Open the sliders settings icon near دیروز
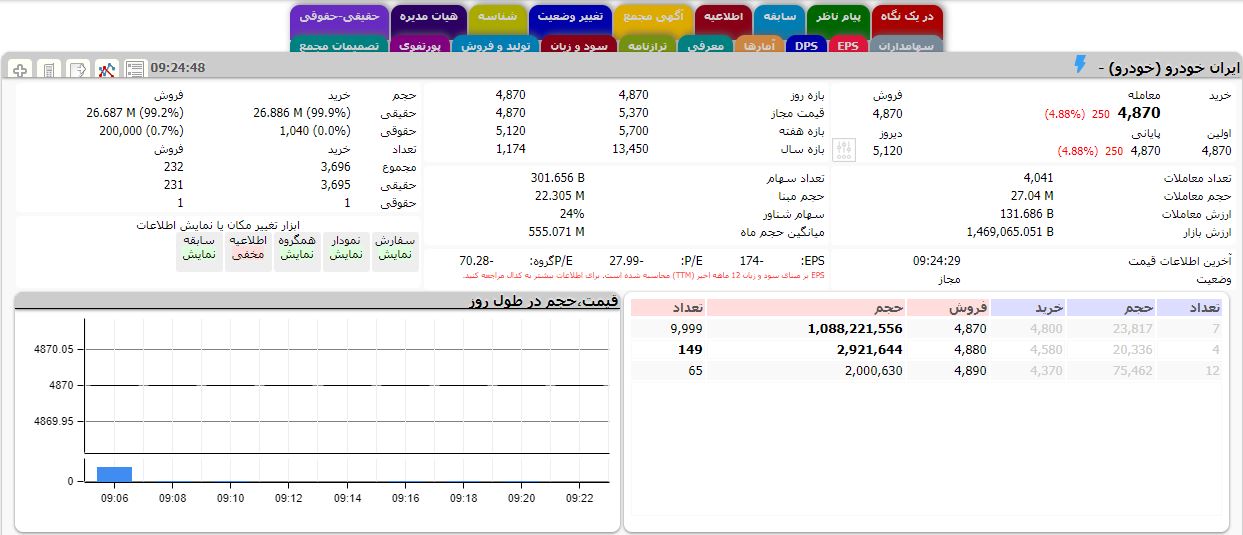Viewport: 1243px width, 535px height. pos(845,151)
